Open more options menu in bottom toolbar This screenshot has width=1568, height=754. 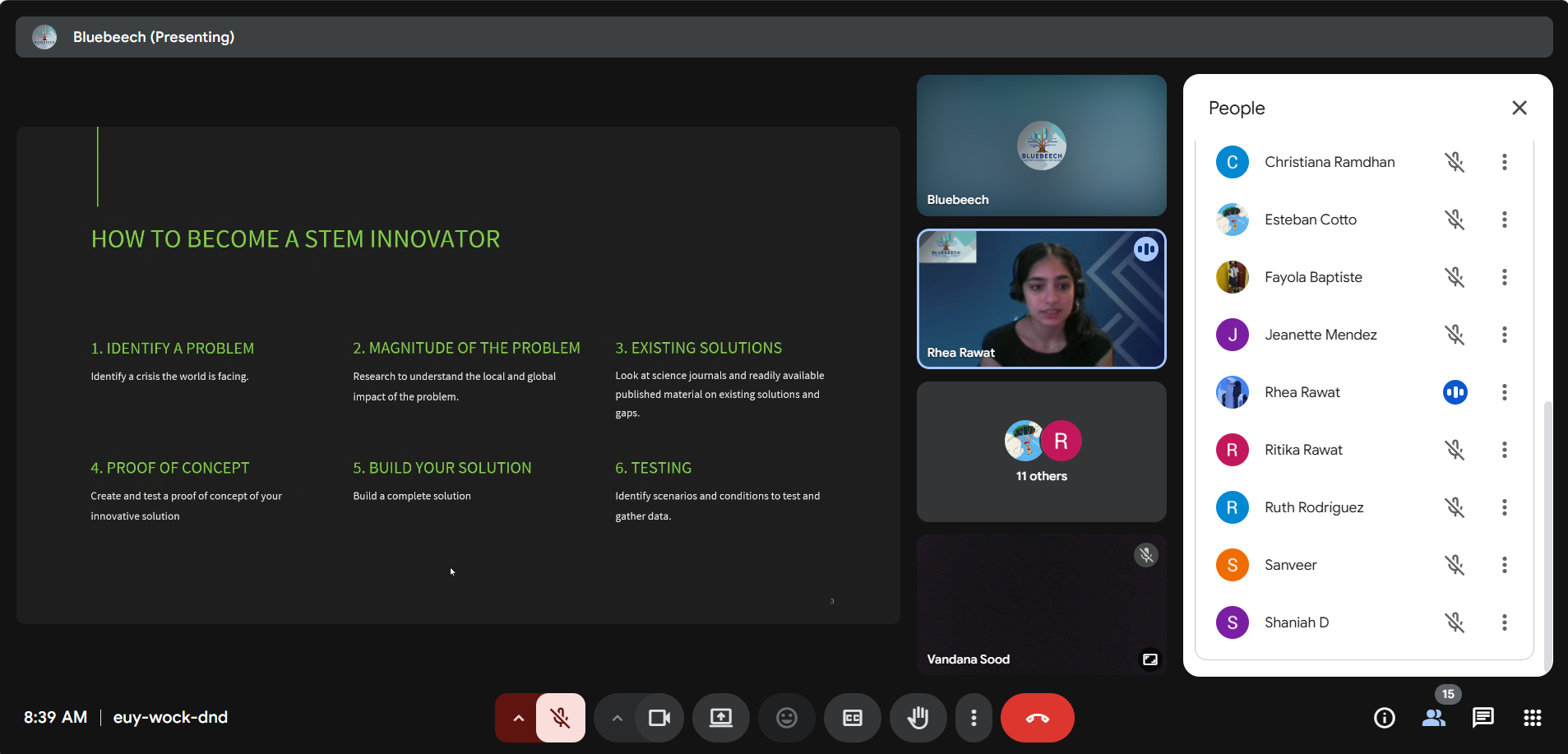point(974,718)
